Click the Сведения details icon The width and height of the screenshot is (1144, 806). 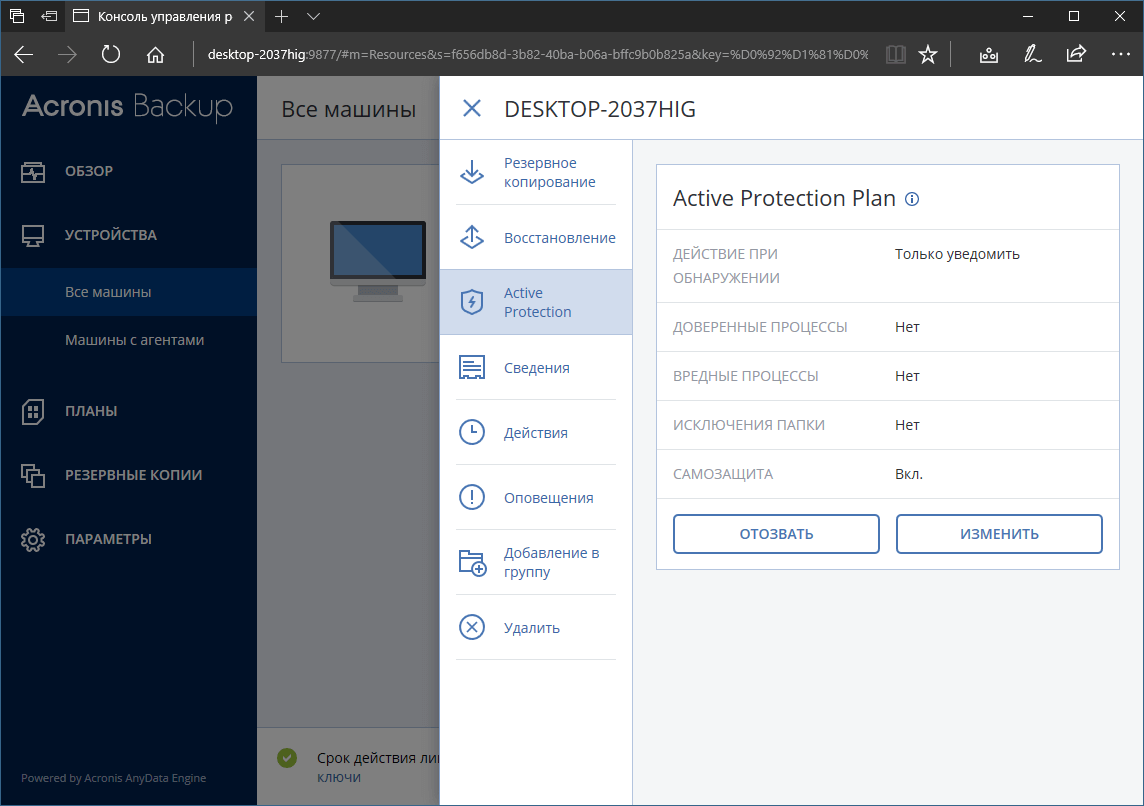(x=472, y=367)
